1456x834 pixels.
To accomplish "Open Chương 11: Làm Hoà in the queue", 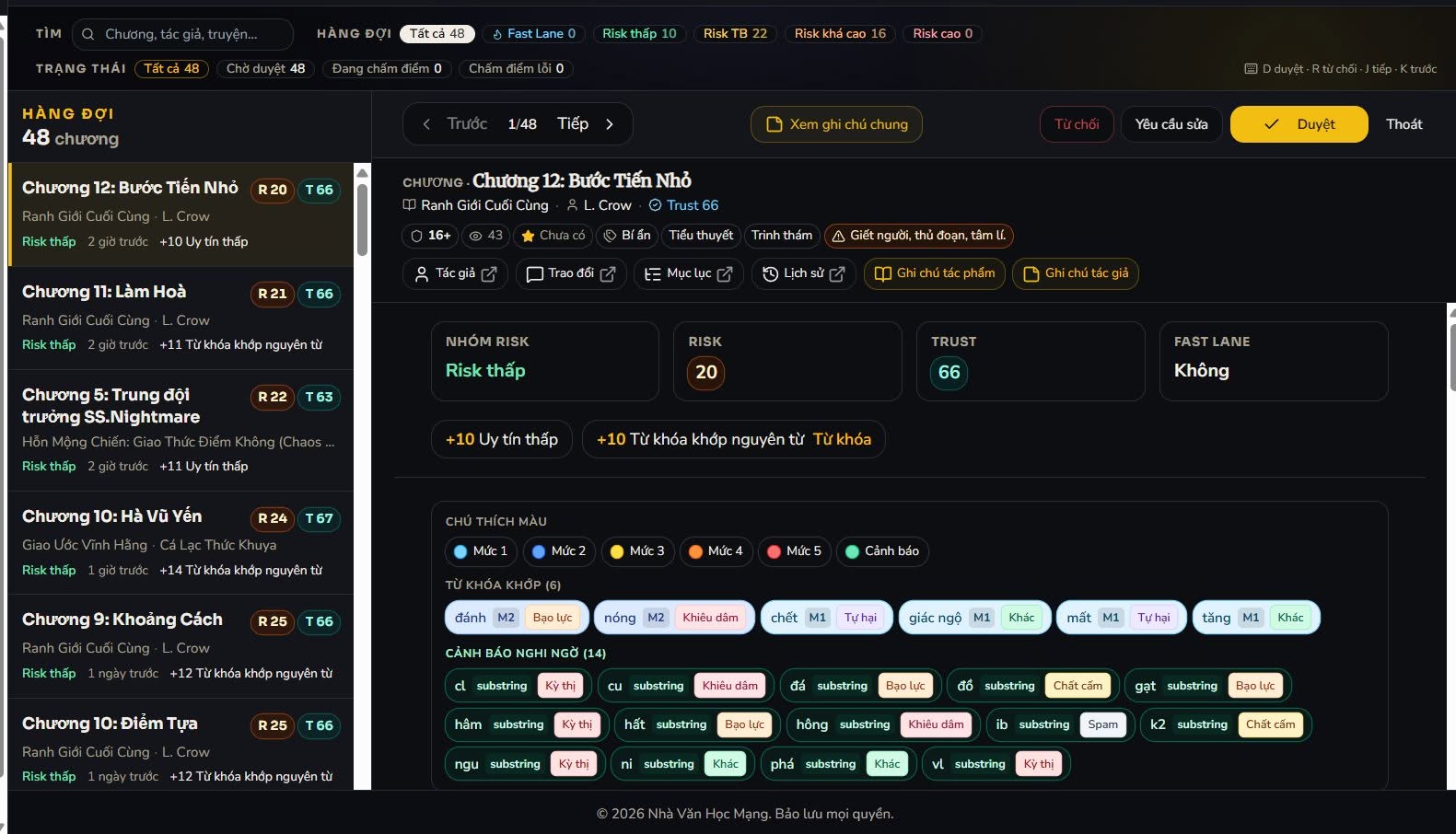I will coord(181,319).
